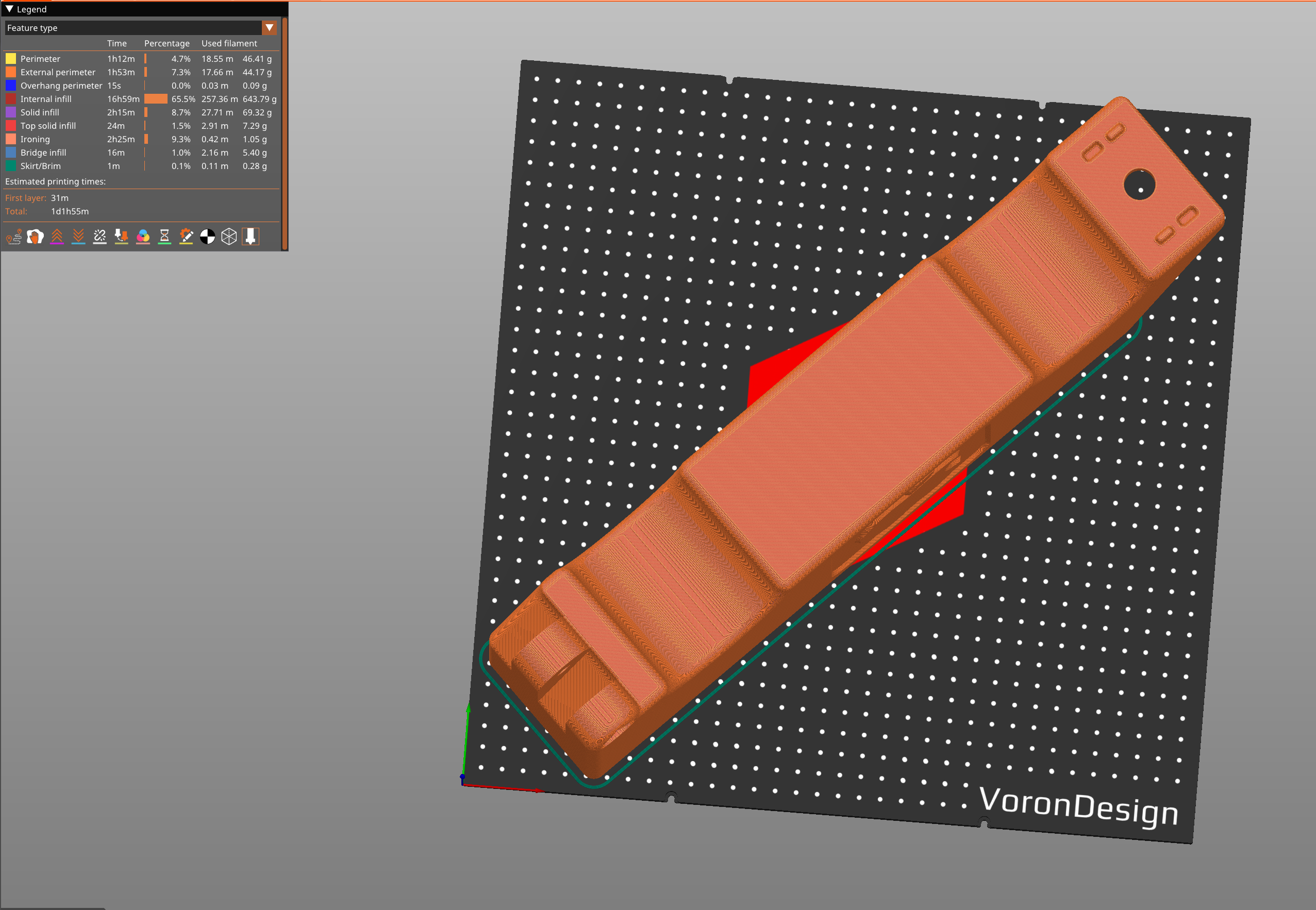The width and height of the screenshot is (1316, 910).
Task: Toggle custom G-code visibility icon
Action: pos(186,237)
